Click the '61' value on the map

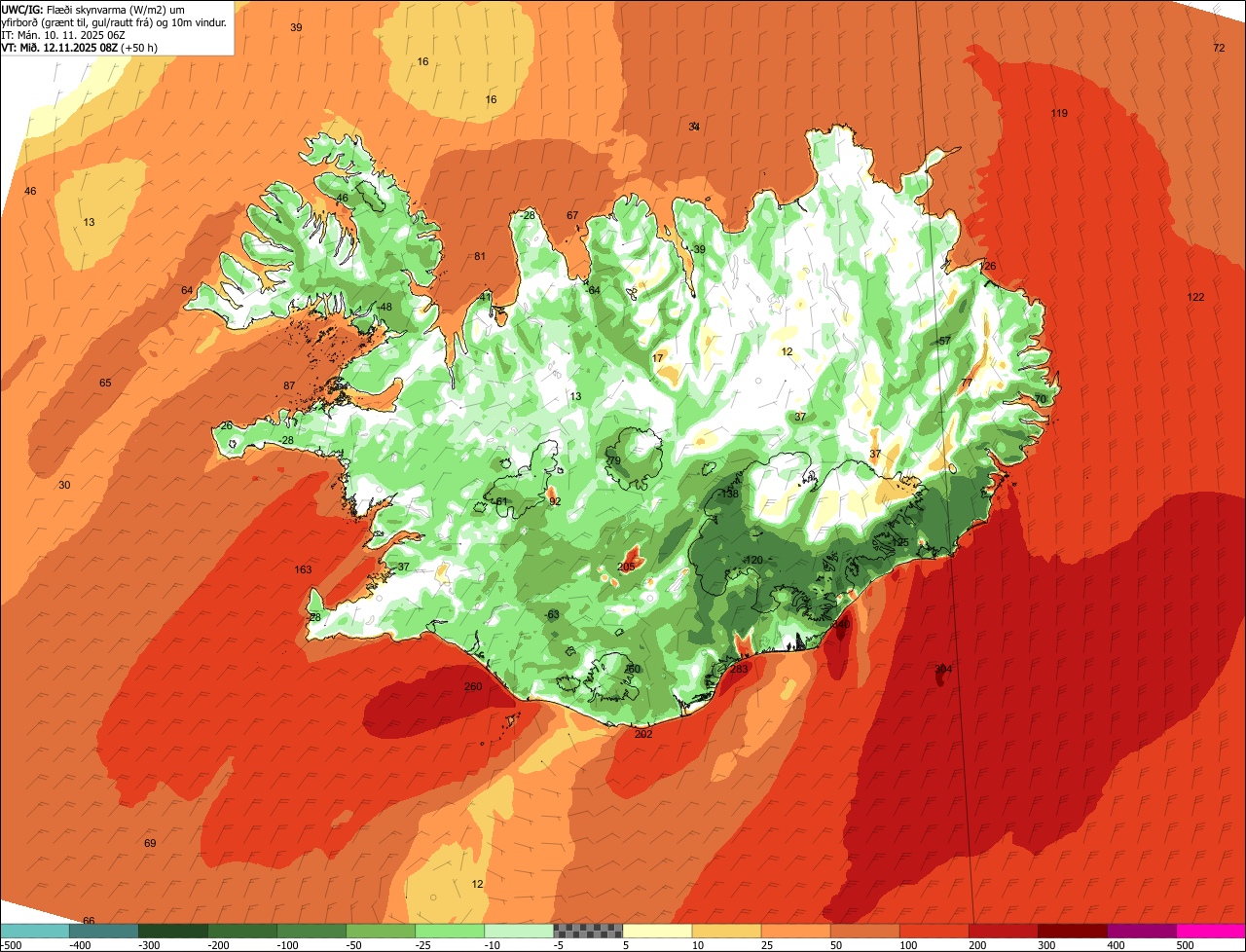coord(502,501)
